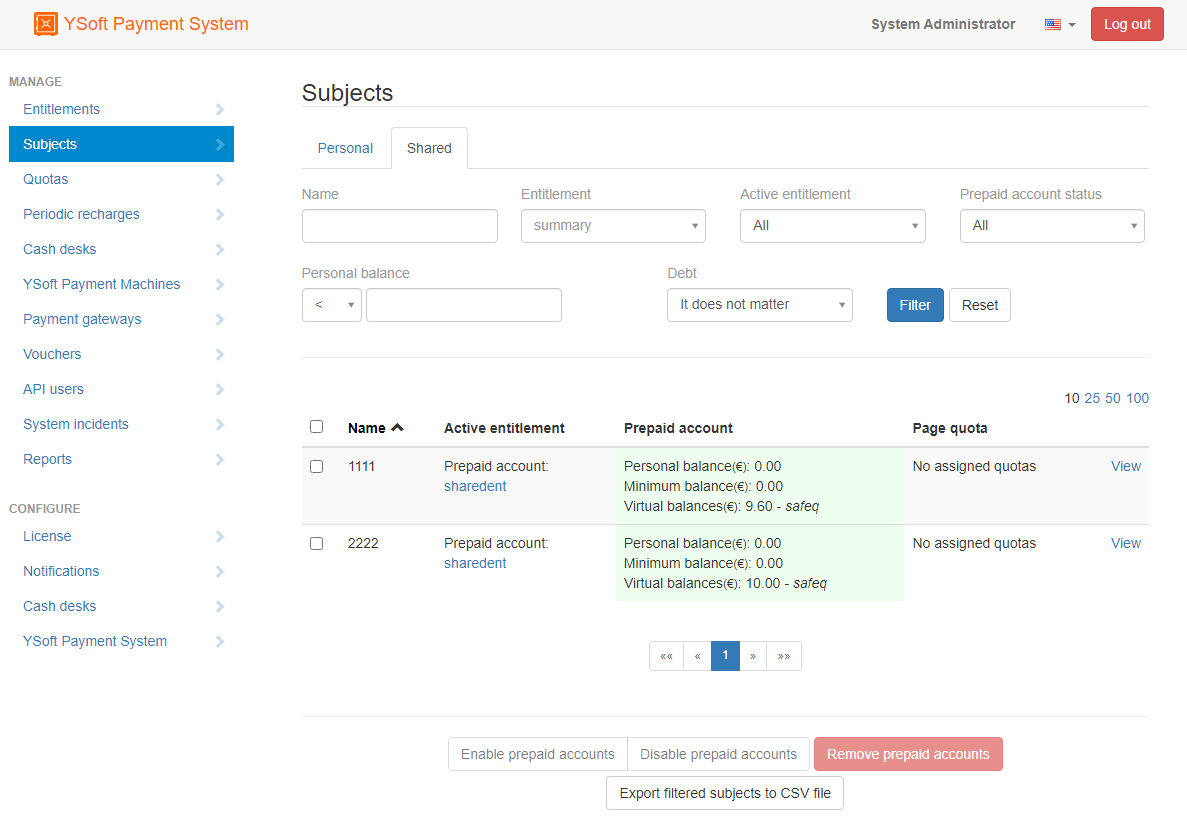Click Export filtered subjects to CSV file
This screenshot has width=1187, height=824.
click(x=725, y=793)
